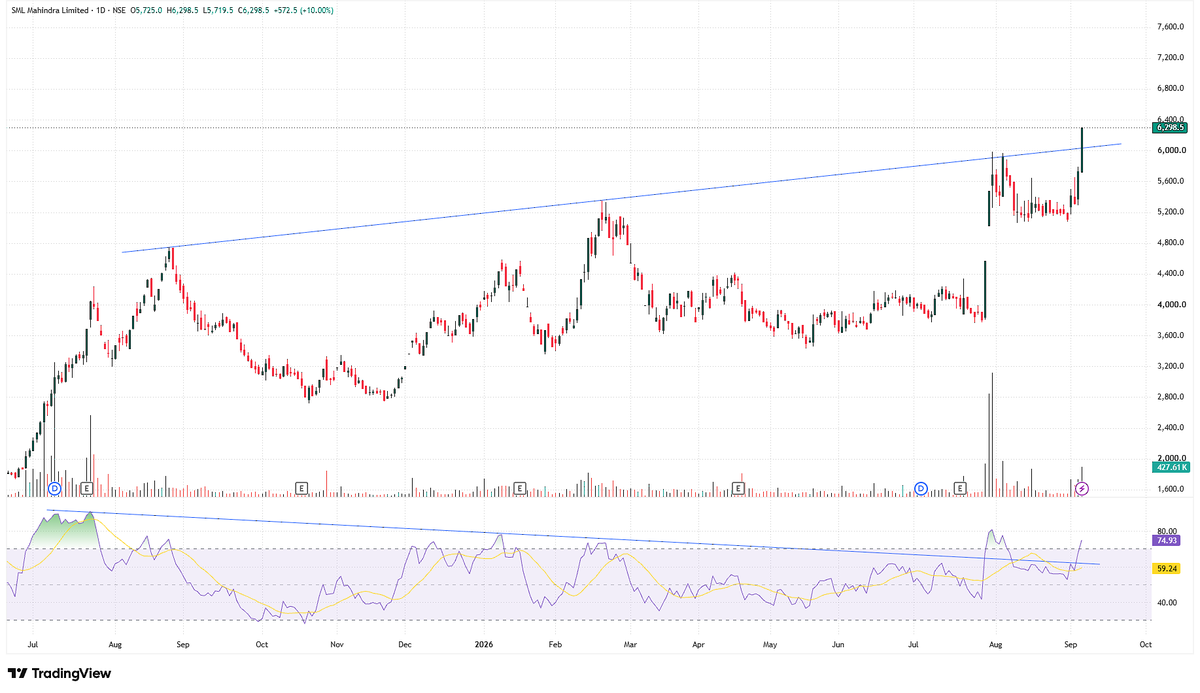The width and height of the screenshot is (1200, 693).
Task: Open the earnings marker just before August 2026
Action: point(960,488)
